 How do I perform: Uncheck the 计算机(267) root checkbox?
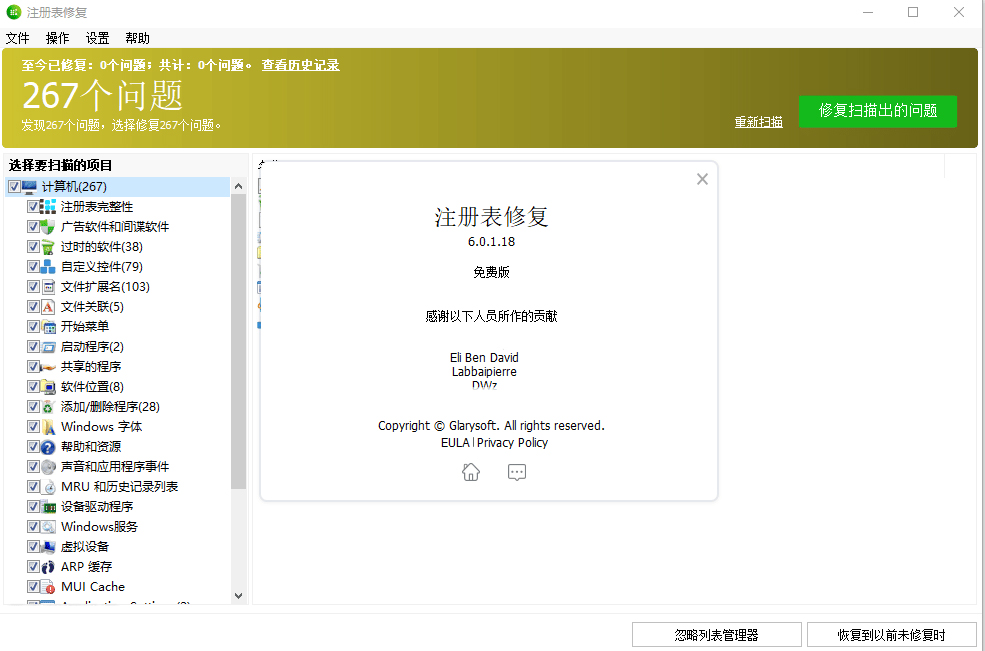(x=14, y=187)
